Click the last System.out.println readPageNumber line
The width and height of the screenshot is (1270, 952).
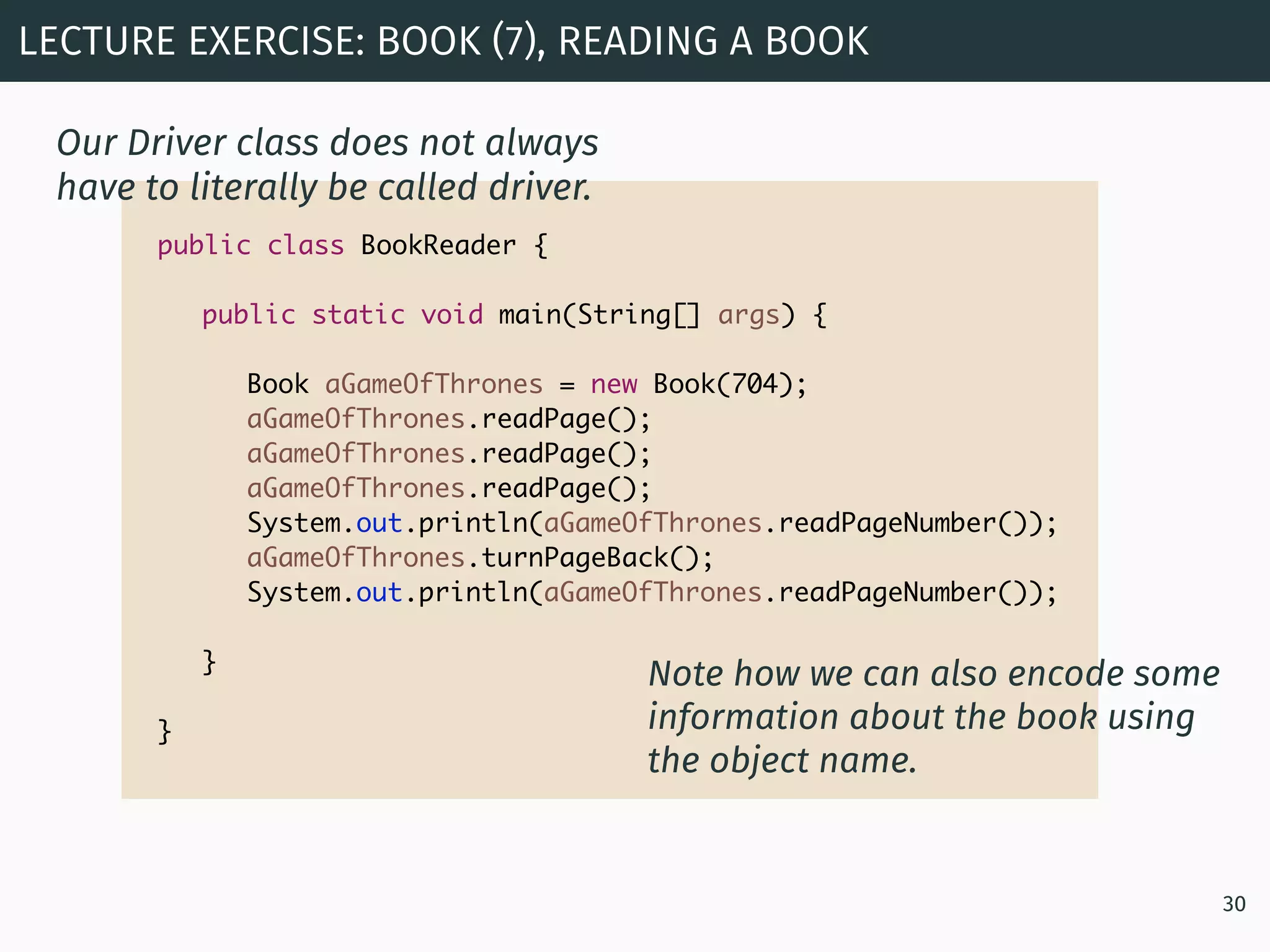tap(652, 593)
